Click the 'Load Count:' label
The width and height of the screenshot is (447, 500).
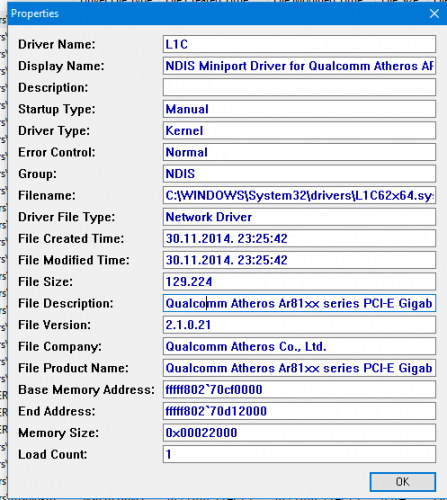coord(53,454)
